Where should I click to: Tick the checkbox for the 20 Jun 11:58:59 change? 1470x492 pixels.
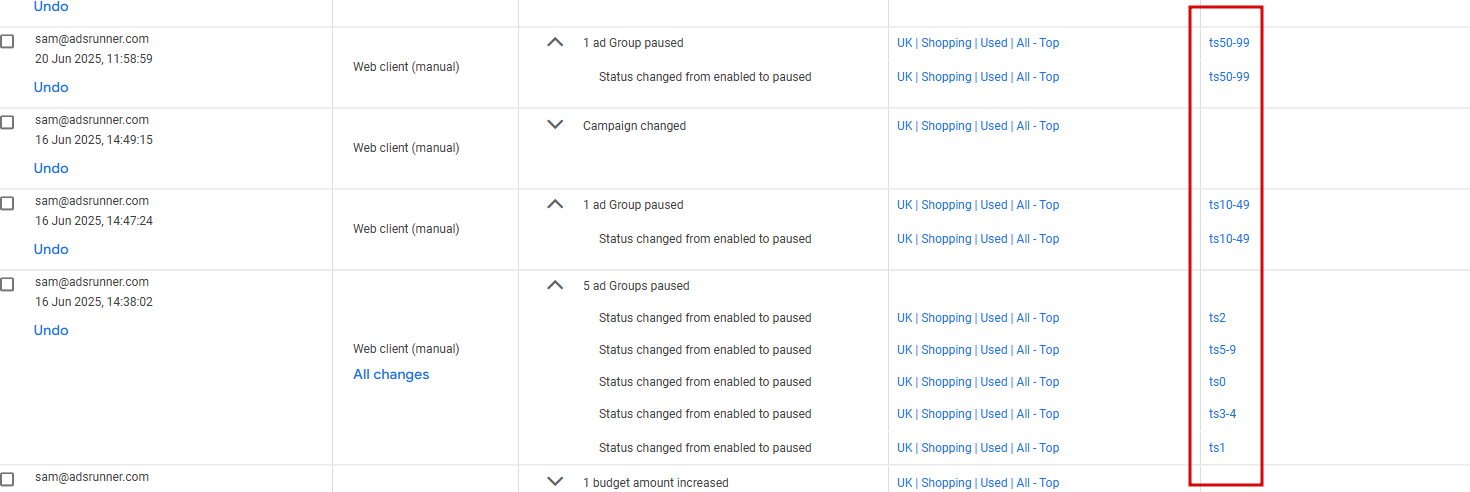(7, 41)
